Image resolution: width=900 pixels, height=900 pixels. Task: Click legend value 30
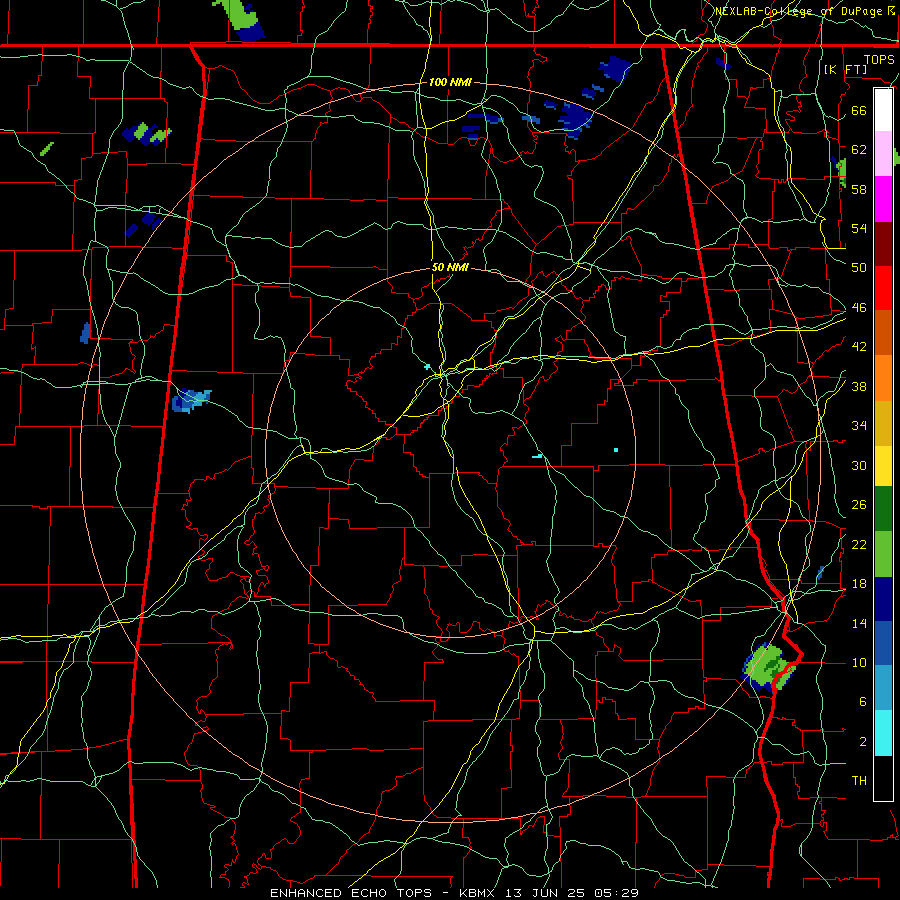(859, 465)
